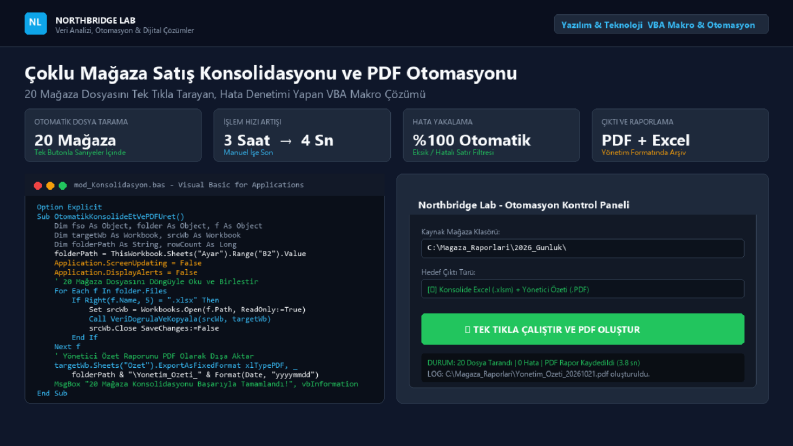Click the red window dot in code editor
This screenshot has height=446, width=793.
[38, 186]
